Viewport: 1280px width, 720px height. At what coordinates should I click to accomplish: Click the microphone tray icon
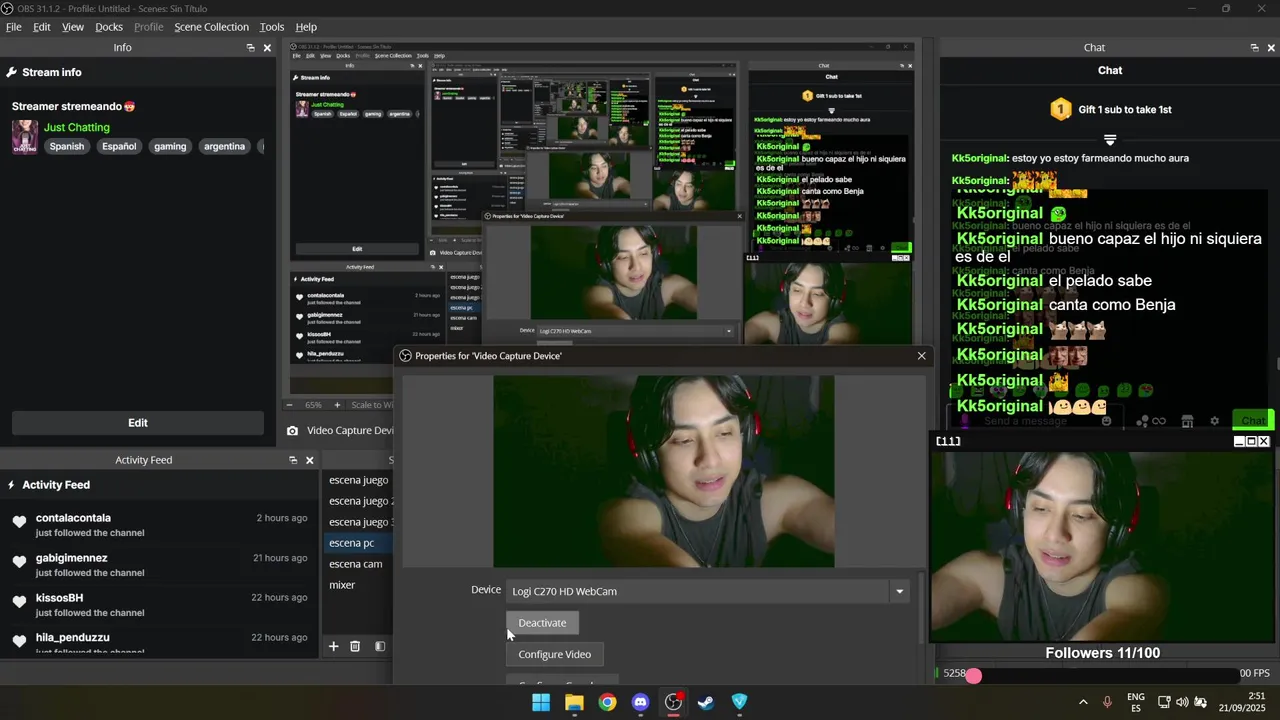tap(1107, 702)
